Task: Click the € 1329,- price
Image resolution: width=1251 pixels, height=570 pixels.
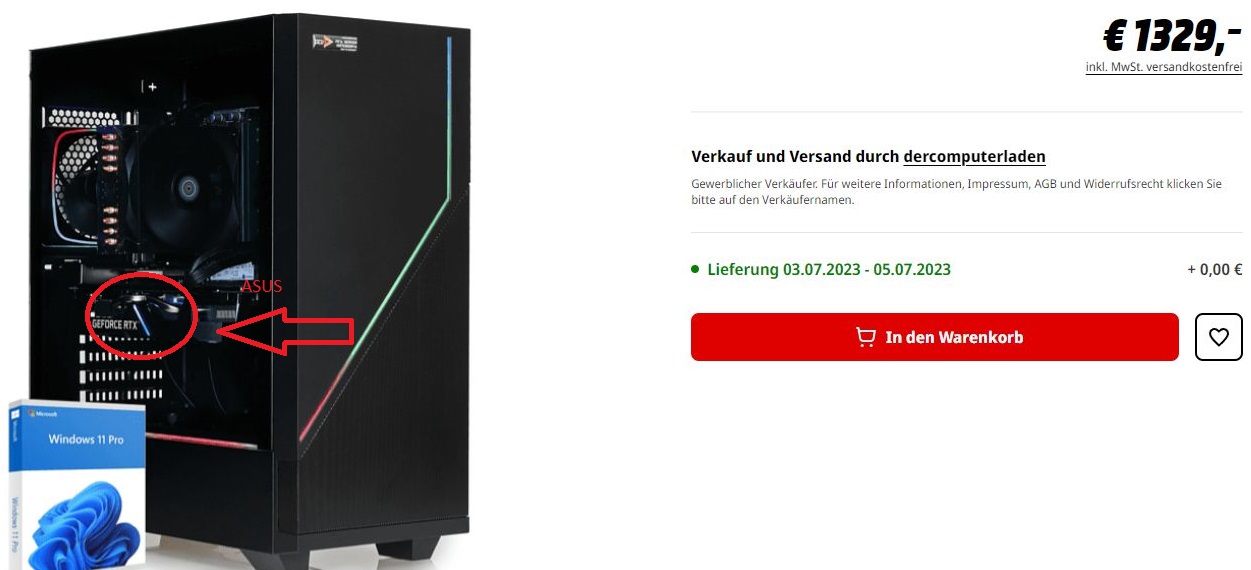Action: (x=1172, y=36)
